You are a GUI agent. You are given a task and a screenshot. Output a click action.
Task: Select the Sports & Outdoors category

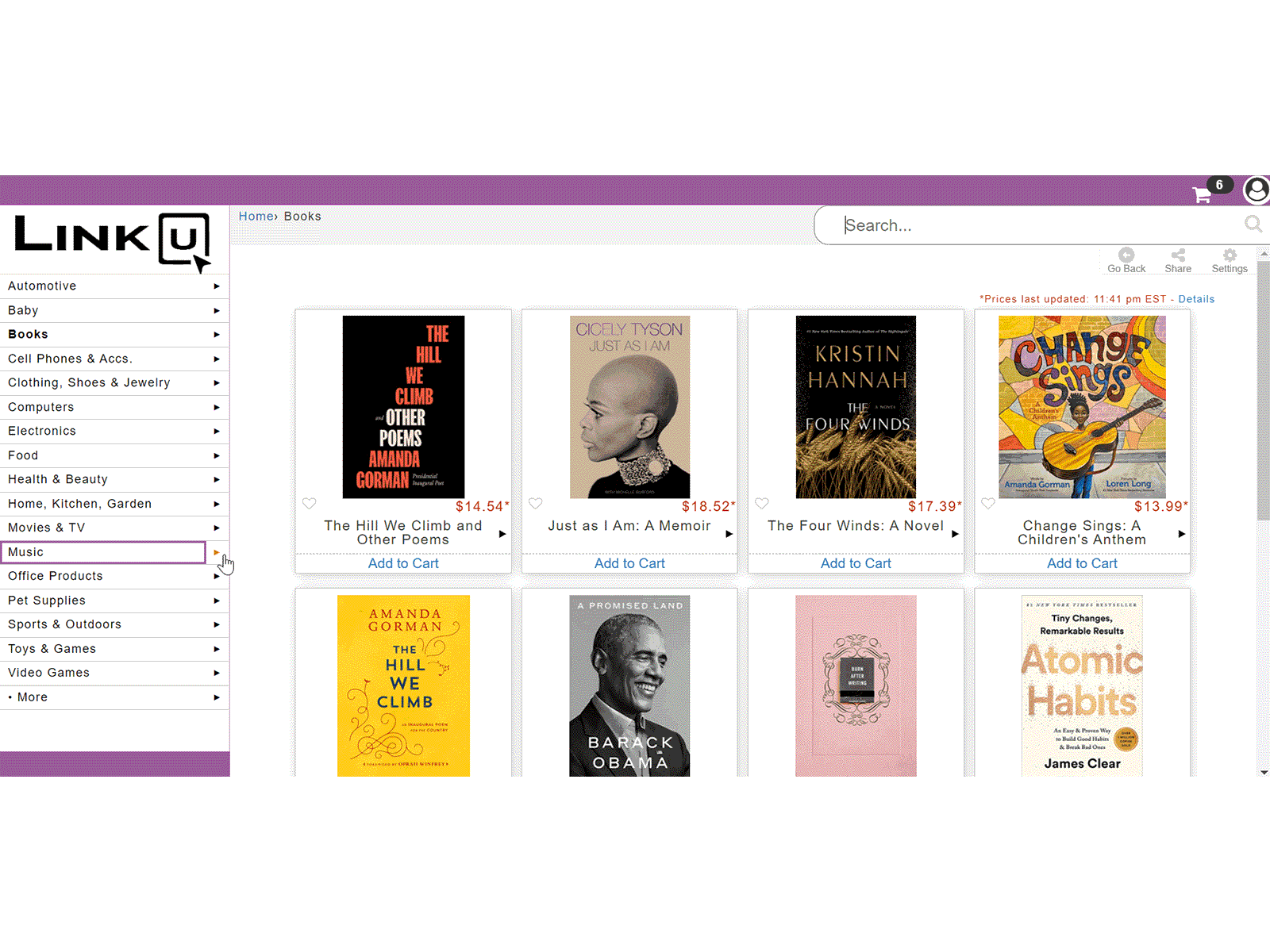click(x=64, y=624)
